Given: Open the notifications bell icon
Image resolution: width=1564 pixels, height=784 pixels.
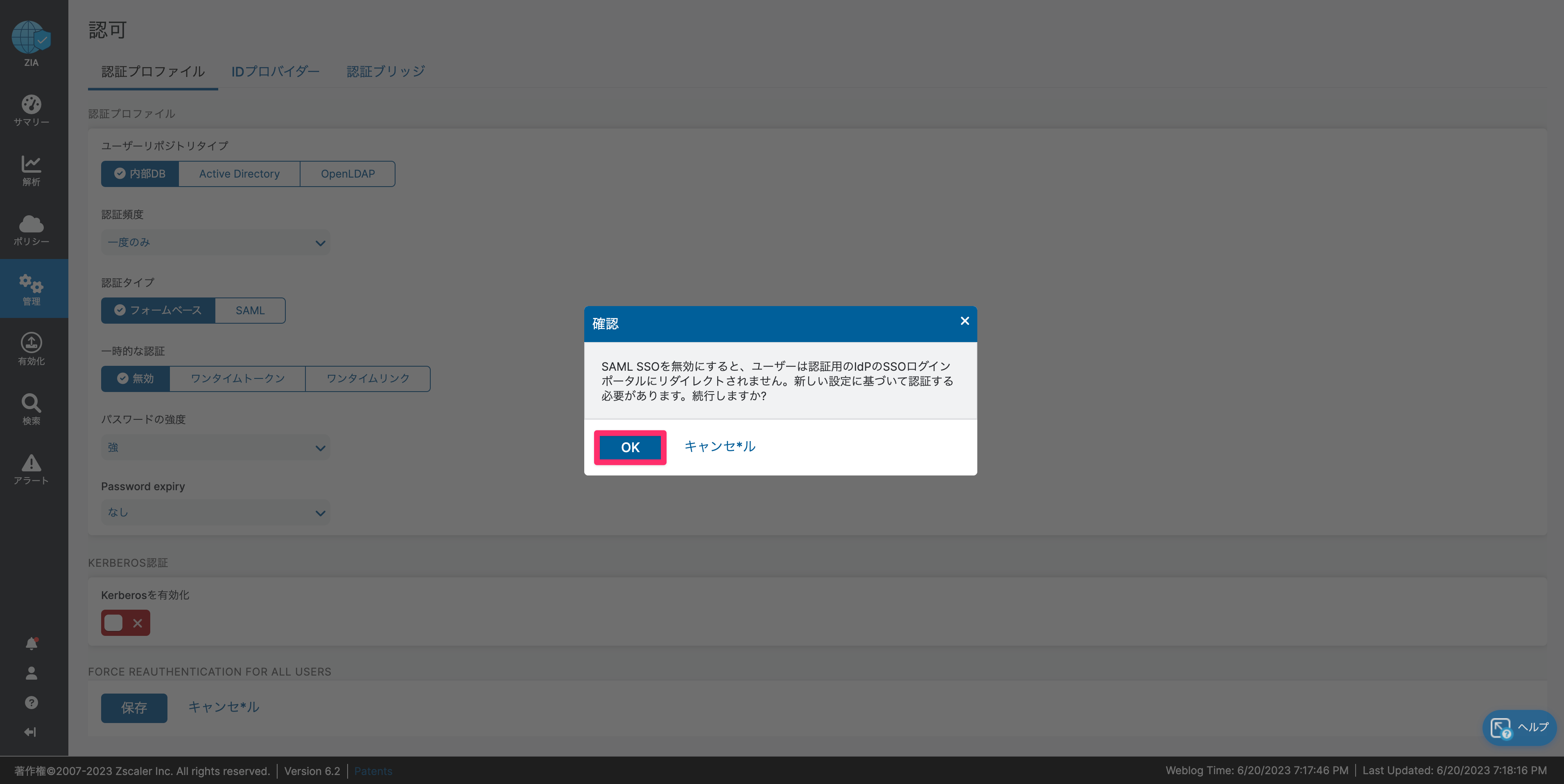Looking at the screenshot, I should (x=32, y=643).
